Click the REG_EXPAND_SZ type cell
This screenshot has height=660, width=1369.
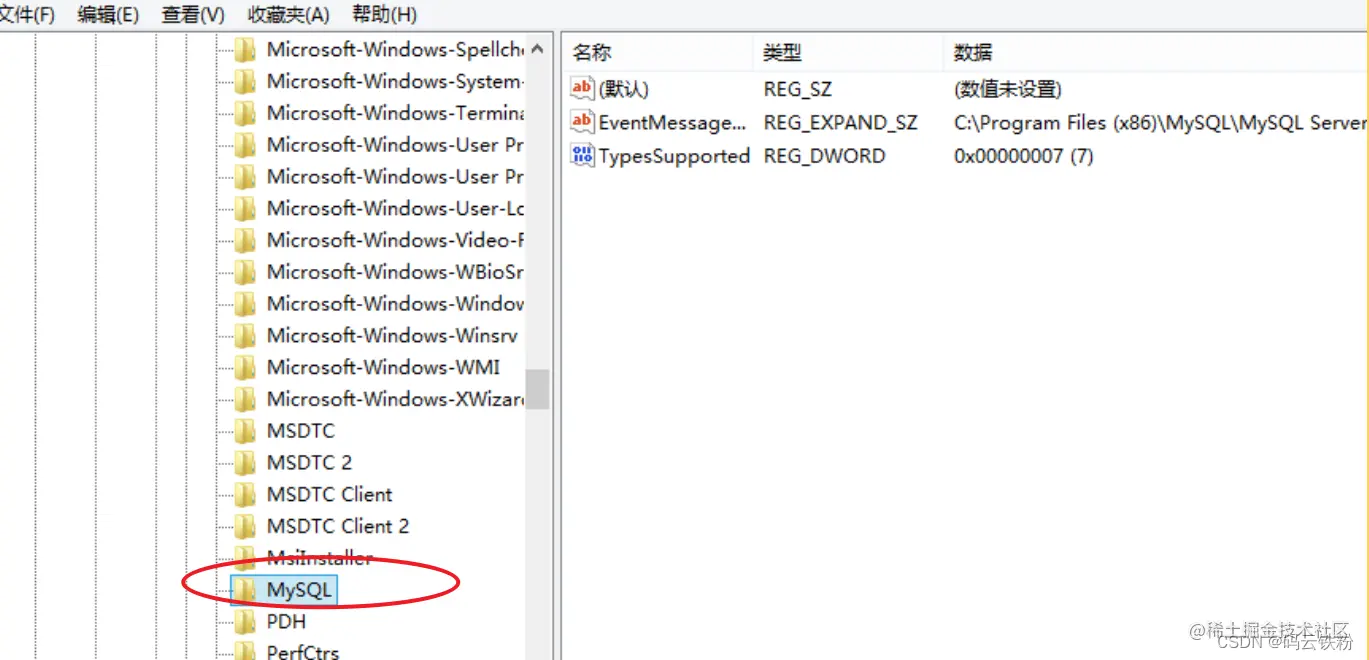point(840,122)
